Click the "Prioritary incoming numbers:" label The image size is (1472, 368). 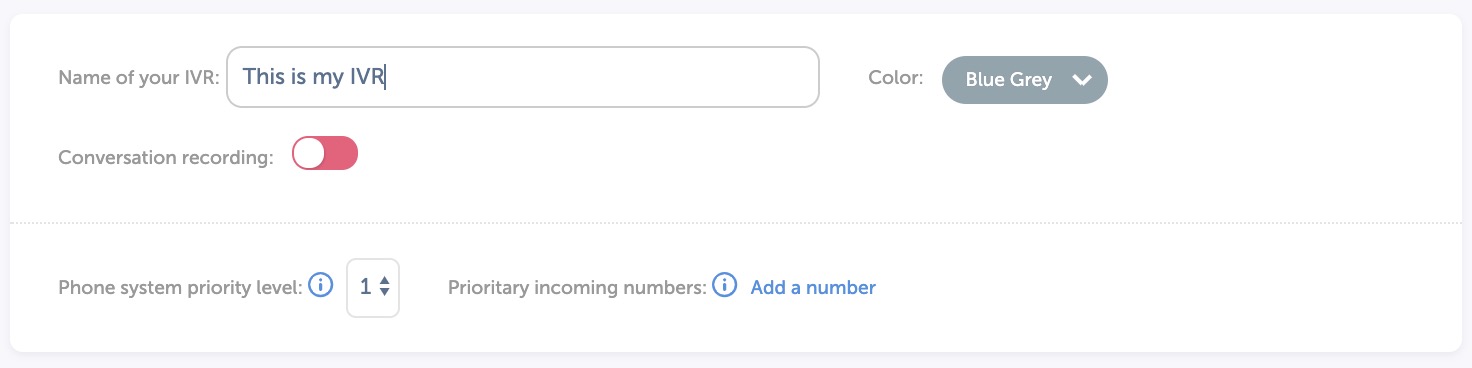[x=578, y=288]
